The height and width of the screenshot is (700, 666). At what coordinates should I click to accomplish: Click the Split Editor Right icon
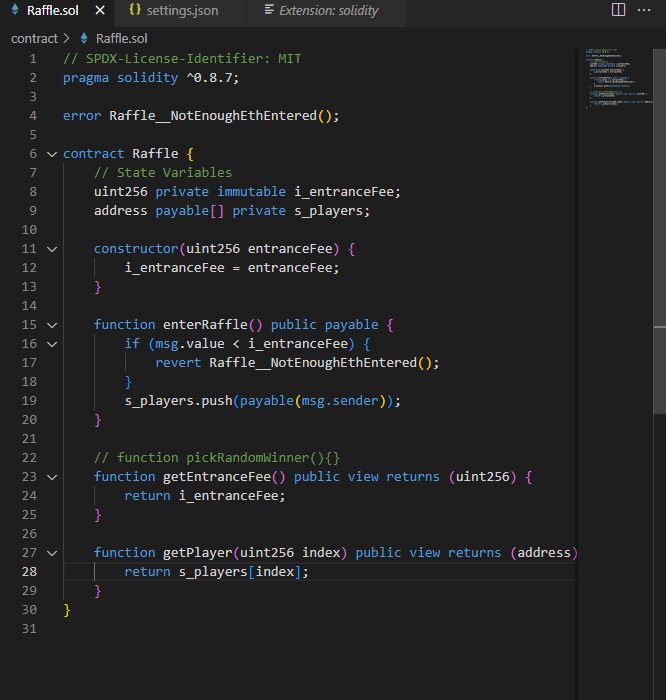(x=618, y=9)
